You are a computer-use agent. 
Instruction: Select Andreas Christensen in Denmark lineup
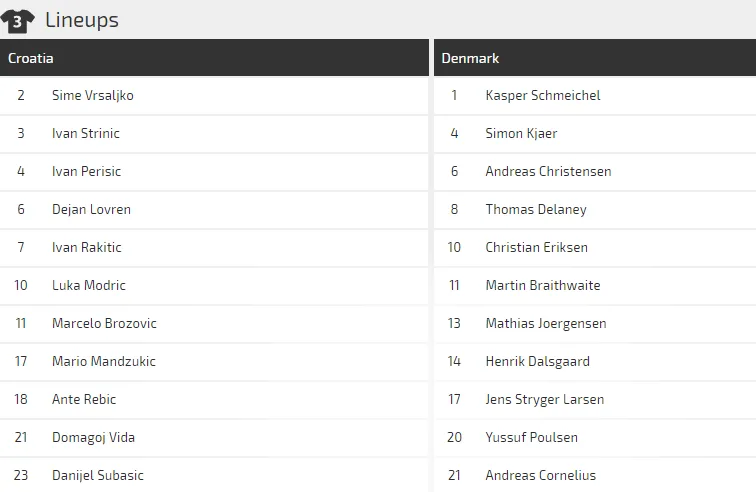(548, 171)
